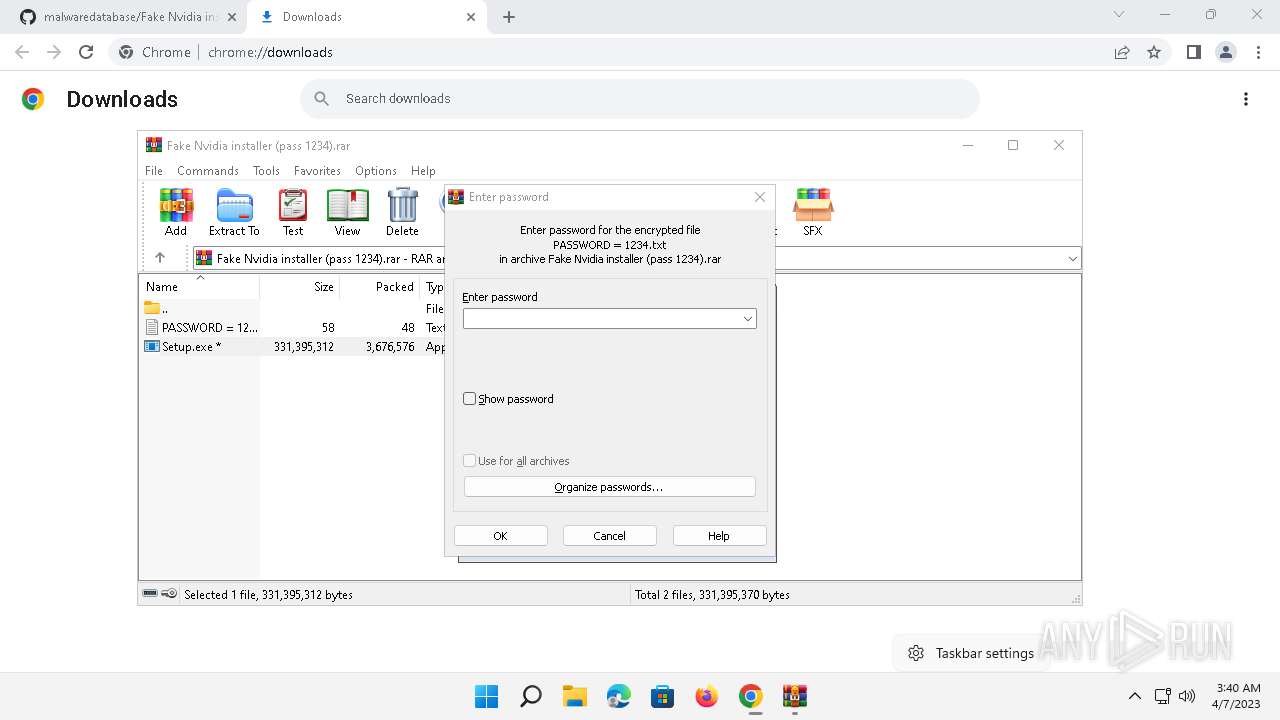This screenshot has height=720, width=1280.
Task: Click the share page icon in address bar
Action: pyautogui.click(x=1122, y=52)
